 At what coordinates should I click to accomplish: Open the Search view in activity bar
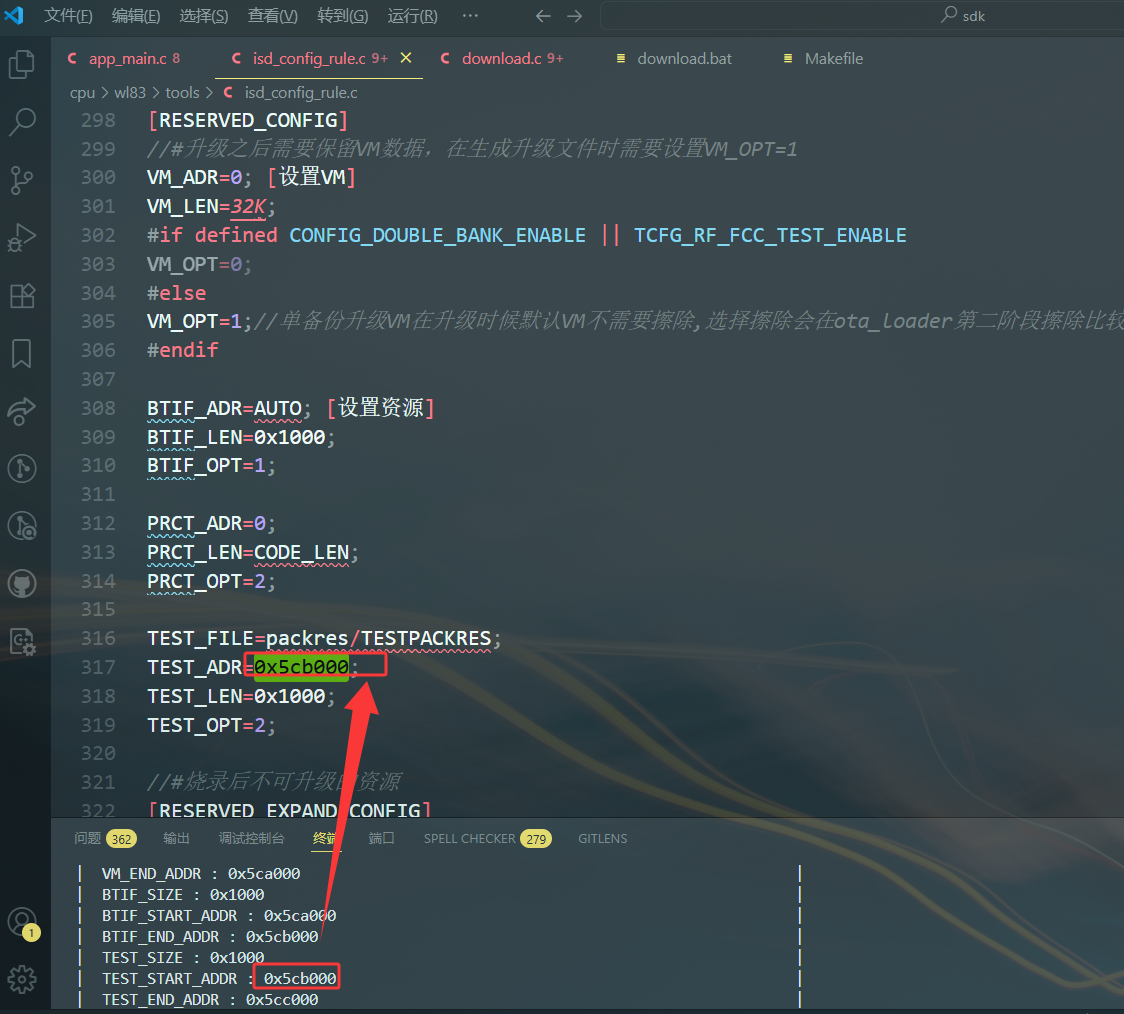tap(22, 122)
